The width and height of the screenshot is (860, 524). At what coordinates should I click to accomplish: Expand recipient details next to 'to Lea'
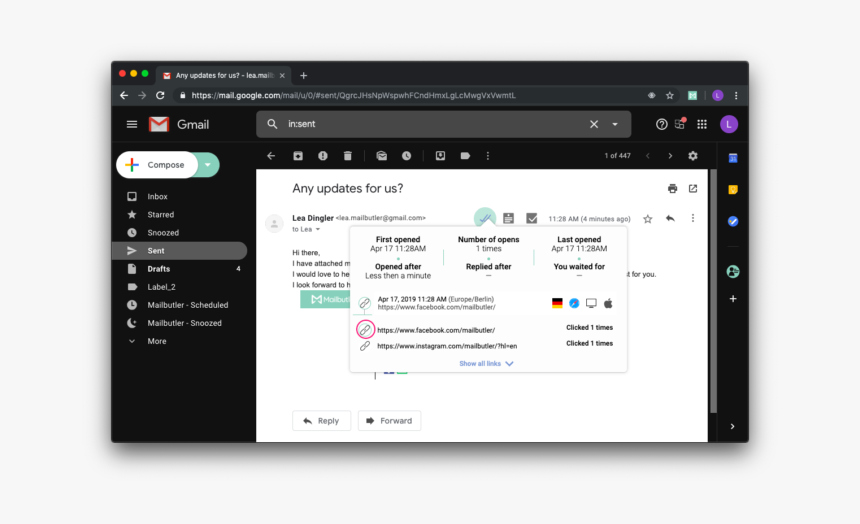tap(318, 229)
